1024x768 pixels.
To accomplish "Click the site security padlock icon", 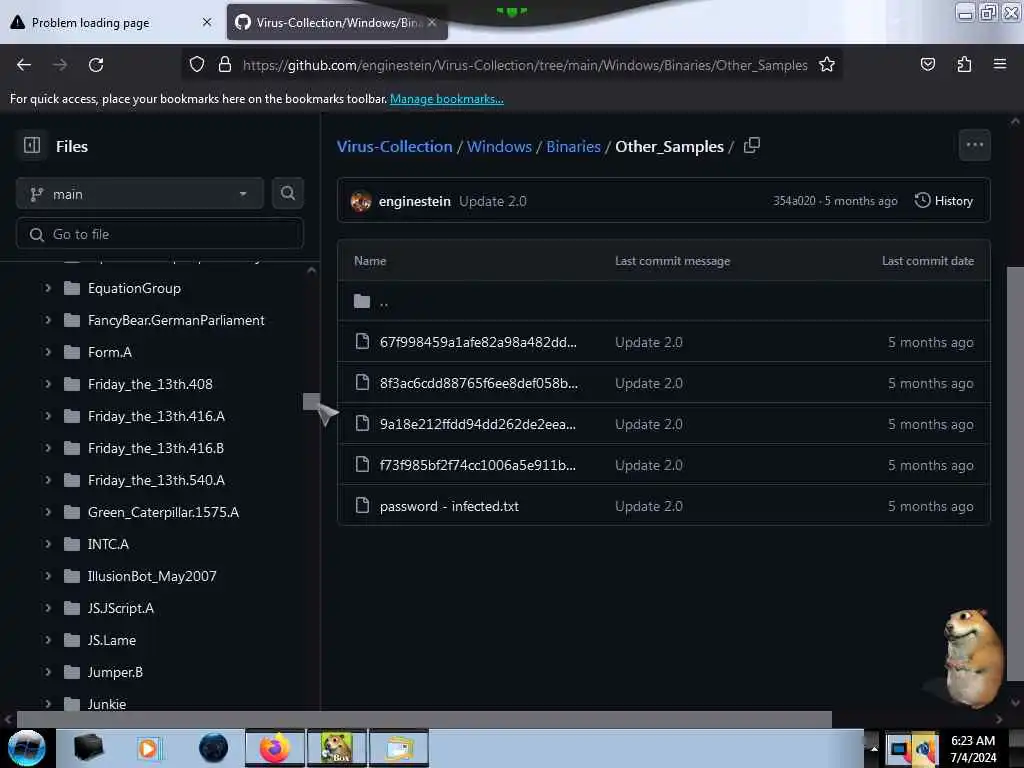I will pos(225,65).
